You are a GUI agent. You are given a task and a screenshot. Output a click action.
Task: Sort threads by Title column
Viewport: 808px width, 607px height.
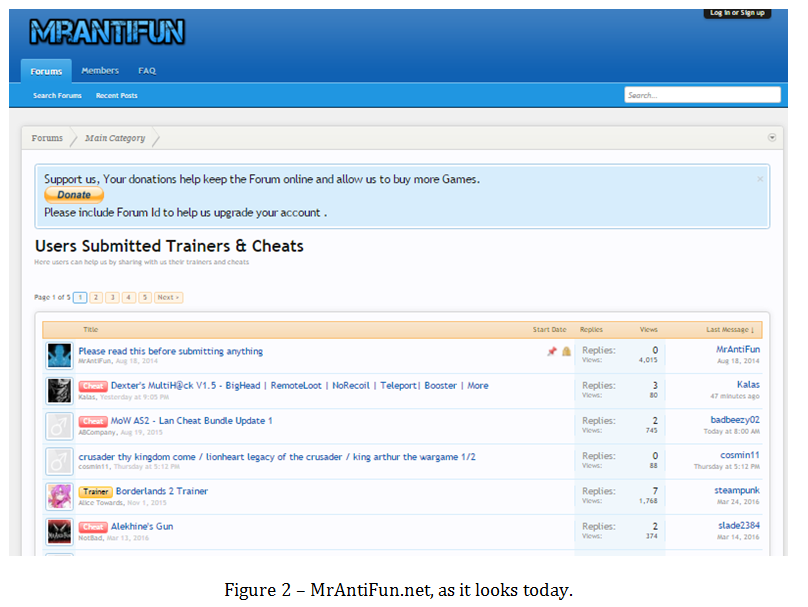pos(91,329)
